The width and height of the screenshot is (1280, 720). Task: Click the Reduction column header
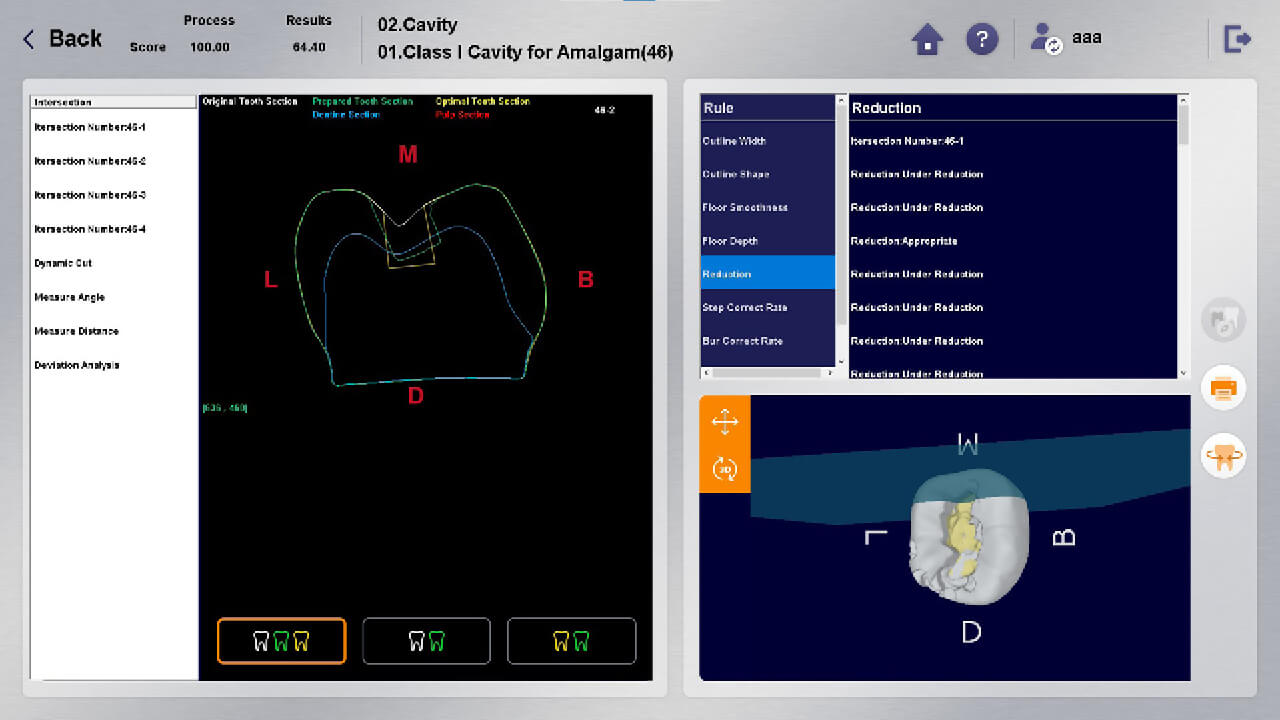click(1013, 108)
